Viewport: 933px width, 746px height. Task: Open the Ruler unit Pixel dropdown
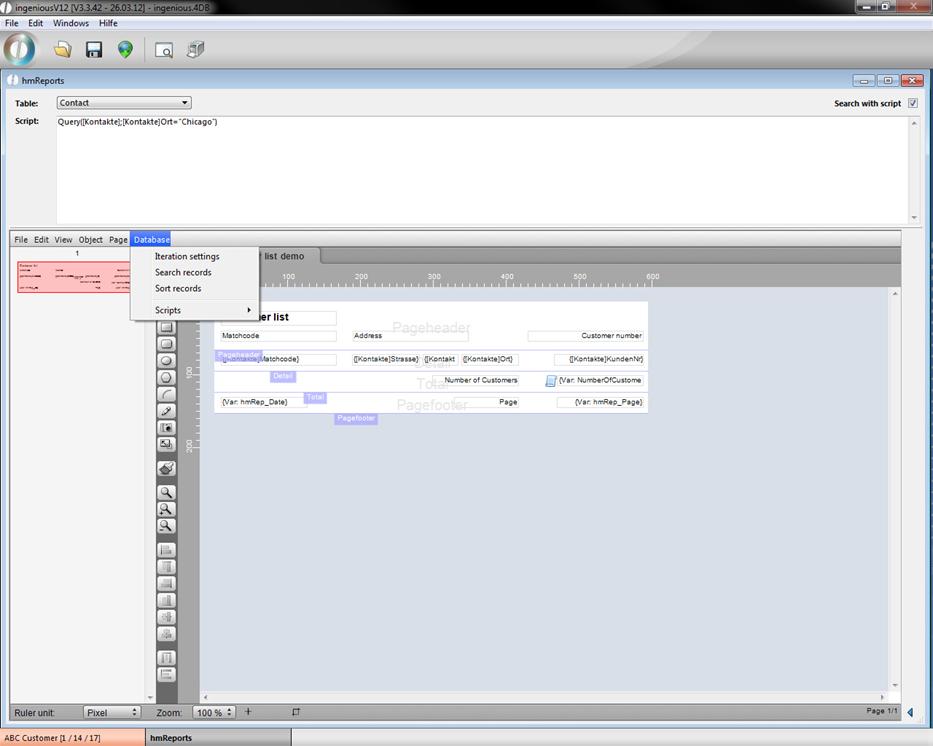[111, 712]
